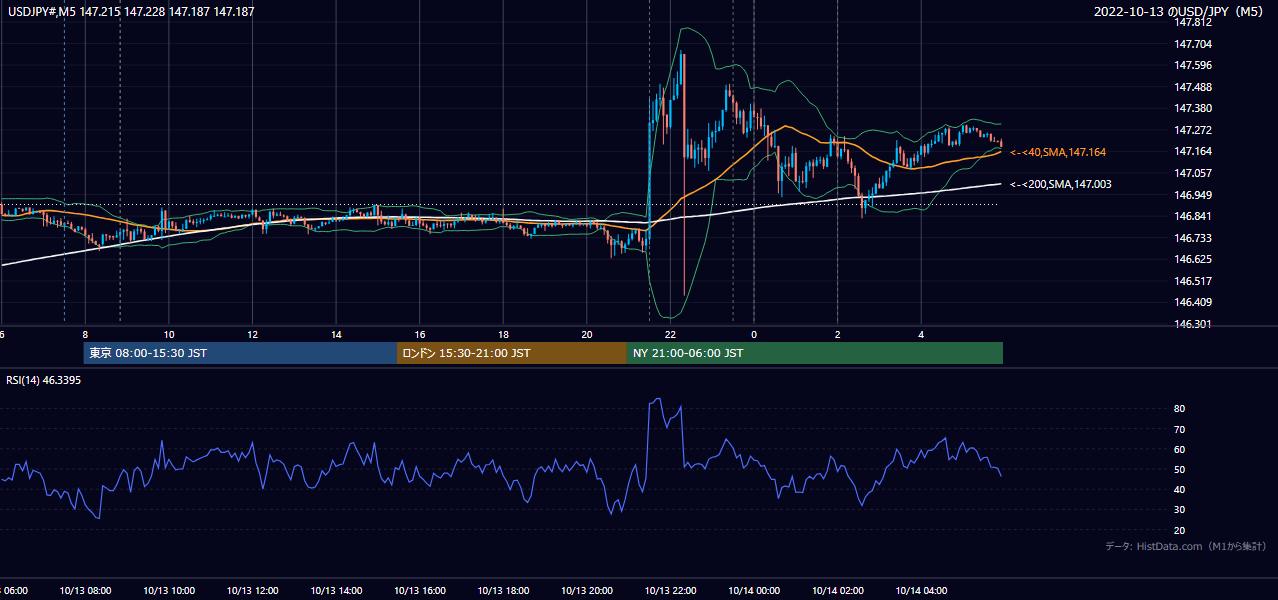Click price axis label 146.301
The image size is (1278, 600).
tap(1191, 324)
